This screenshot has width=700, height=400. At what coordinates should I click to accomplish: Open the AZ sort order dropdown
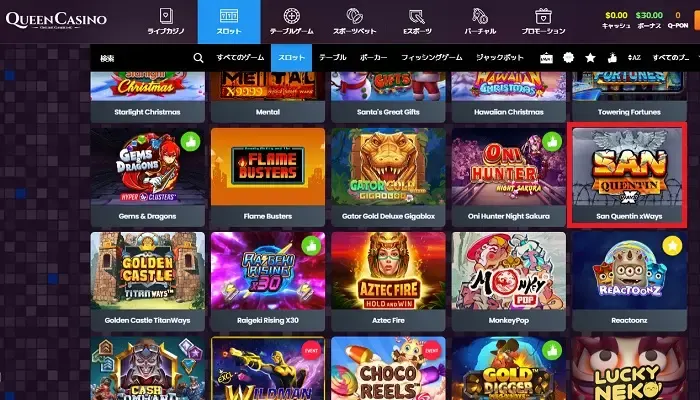[634, 58]
